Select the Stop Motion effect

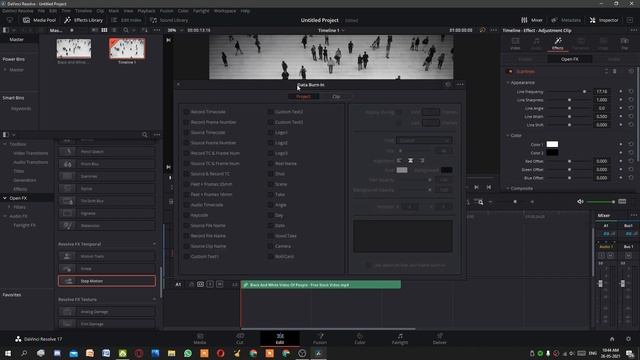tap(107, 281)
